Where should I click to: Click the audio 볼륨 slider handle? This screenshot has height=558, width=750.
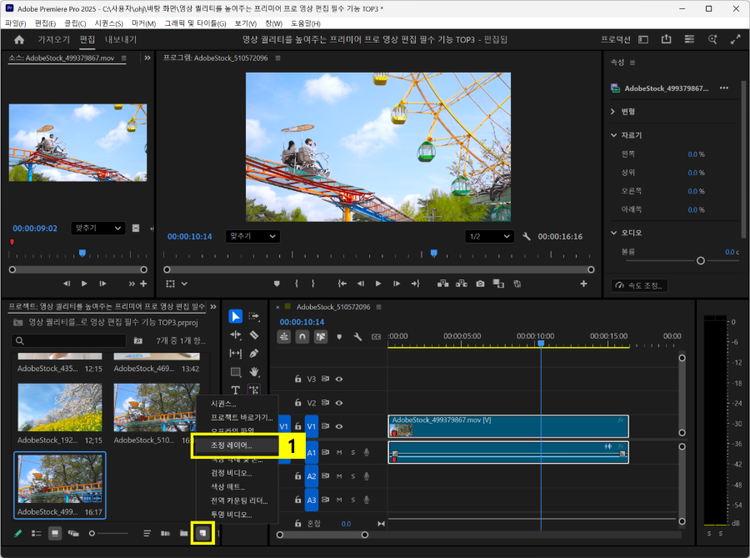click(x=700, y=260)
